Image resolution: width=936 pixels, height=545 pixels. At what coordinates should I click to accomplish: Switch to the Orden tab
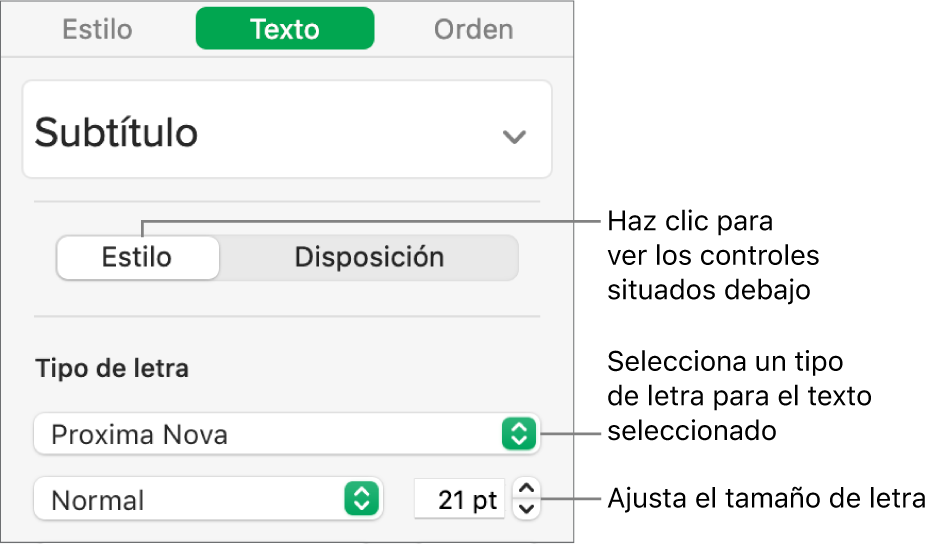(x=473, y=29)
